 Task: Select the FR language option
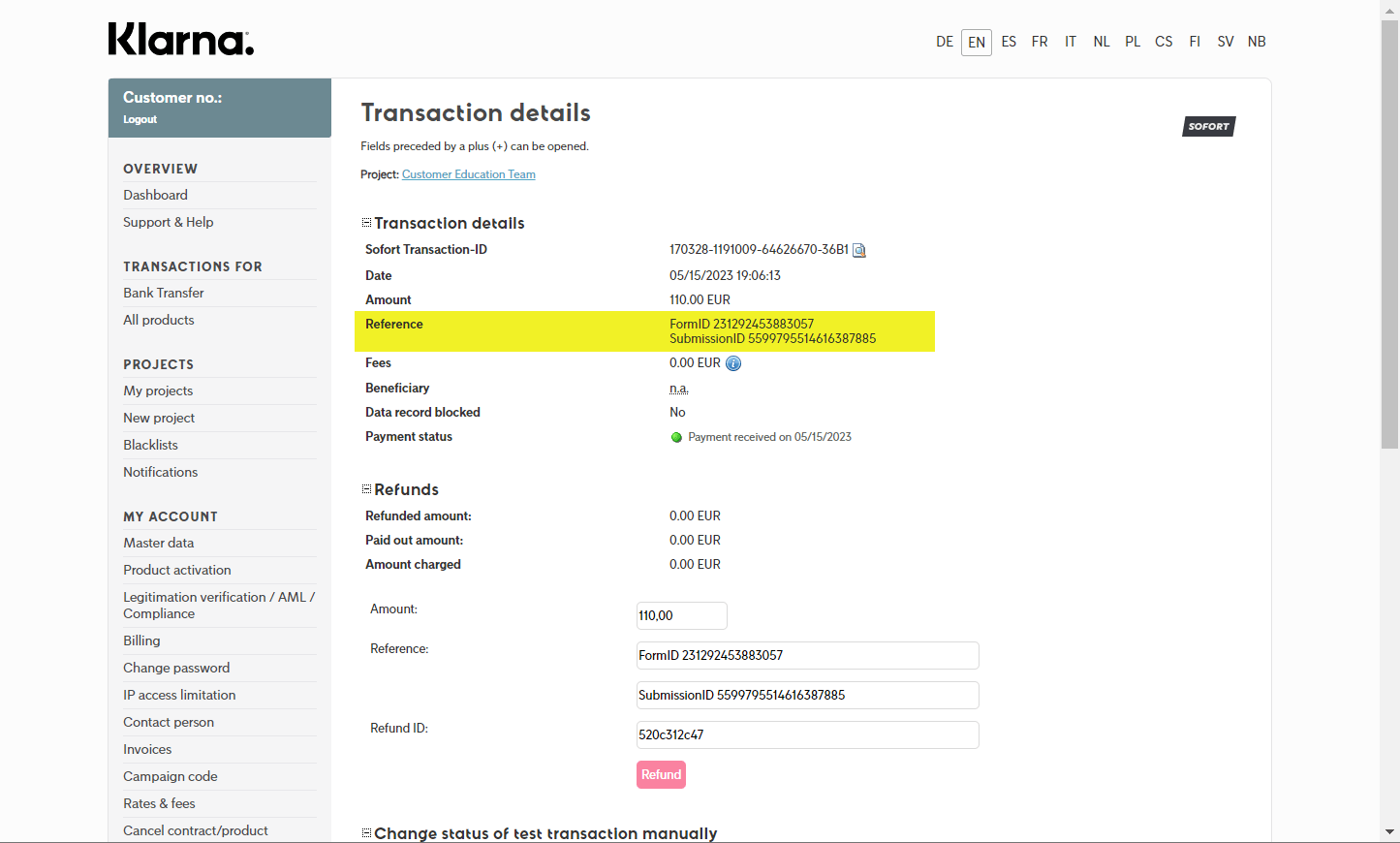[x=1040, y=42]
